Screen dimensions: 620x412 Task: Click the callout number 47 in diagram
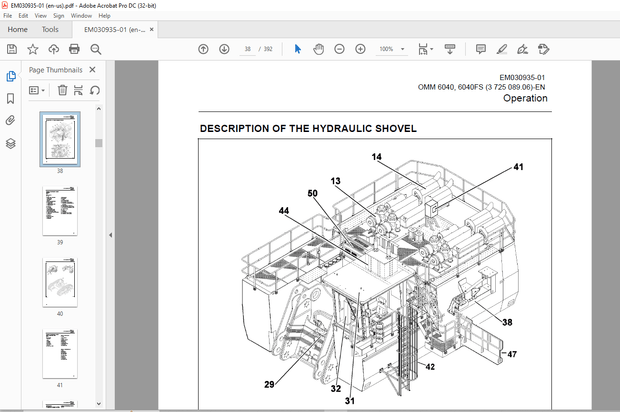(x=512, y=354)
